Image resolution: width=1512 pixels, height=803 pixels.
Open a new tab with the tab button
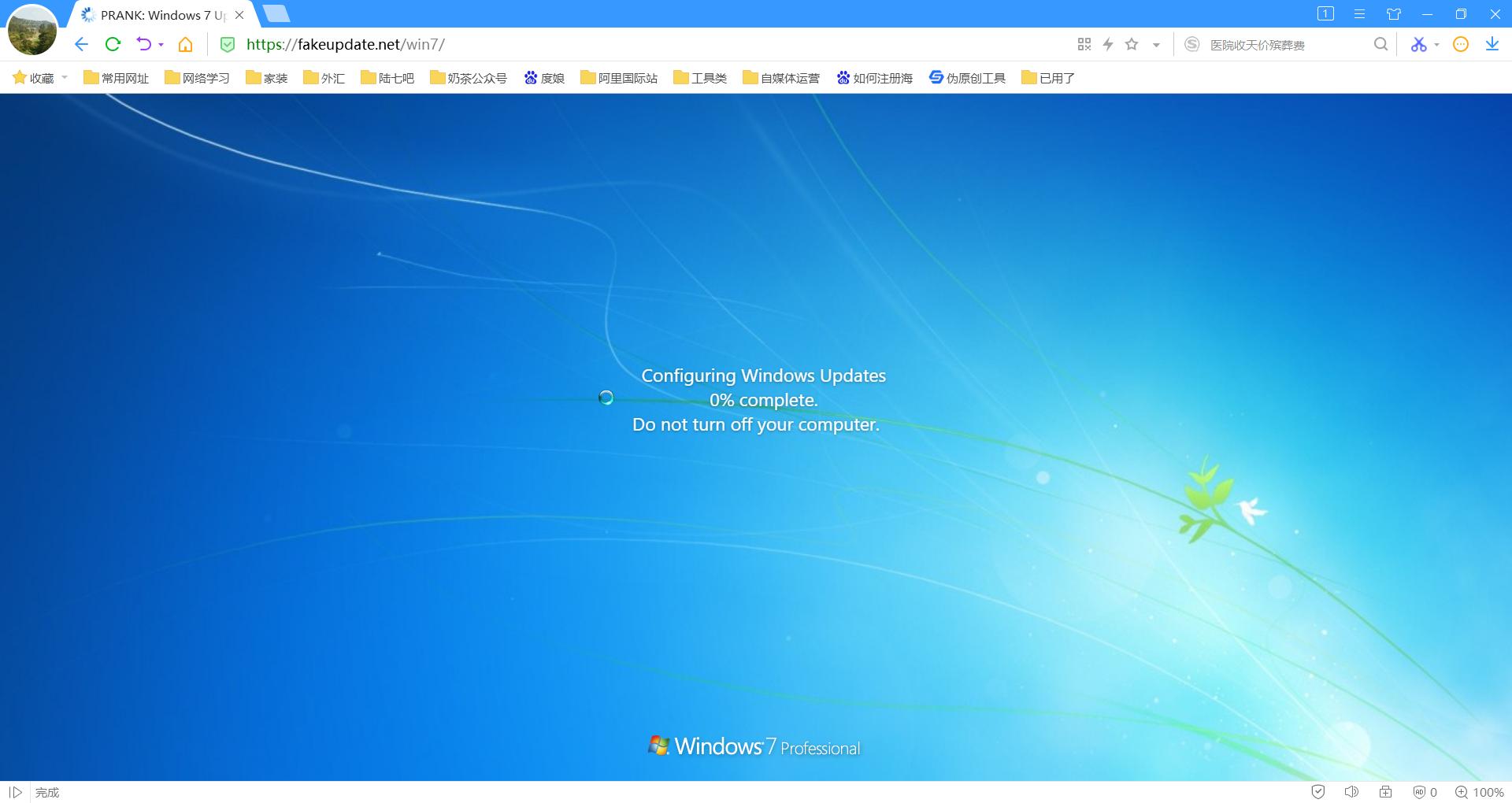276,13
